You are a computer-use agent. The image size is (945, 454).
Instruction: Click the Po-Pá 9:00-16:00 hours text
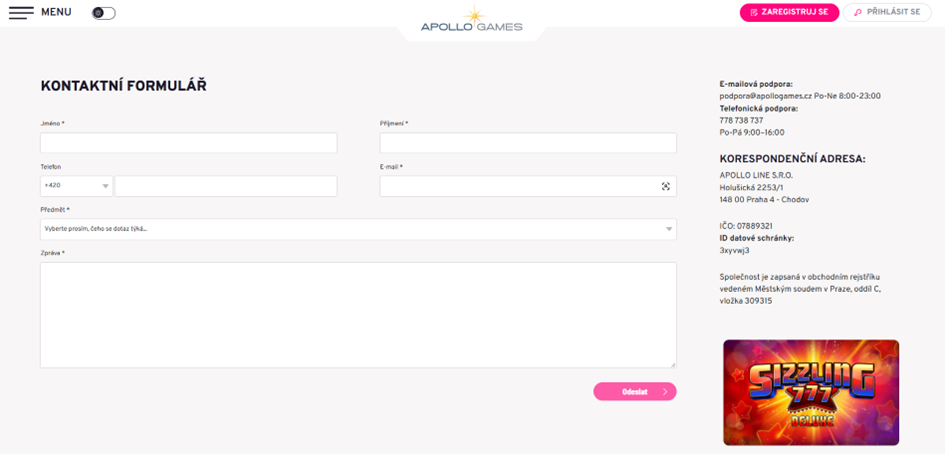coord(752,133)
